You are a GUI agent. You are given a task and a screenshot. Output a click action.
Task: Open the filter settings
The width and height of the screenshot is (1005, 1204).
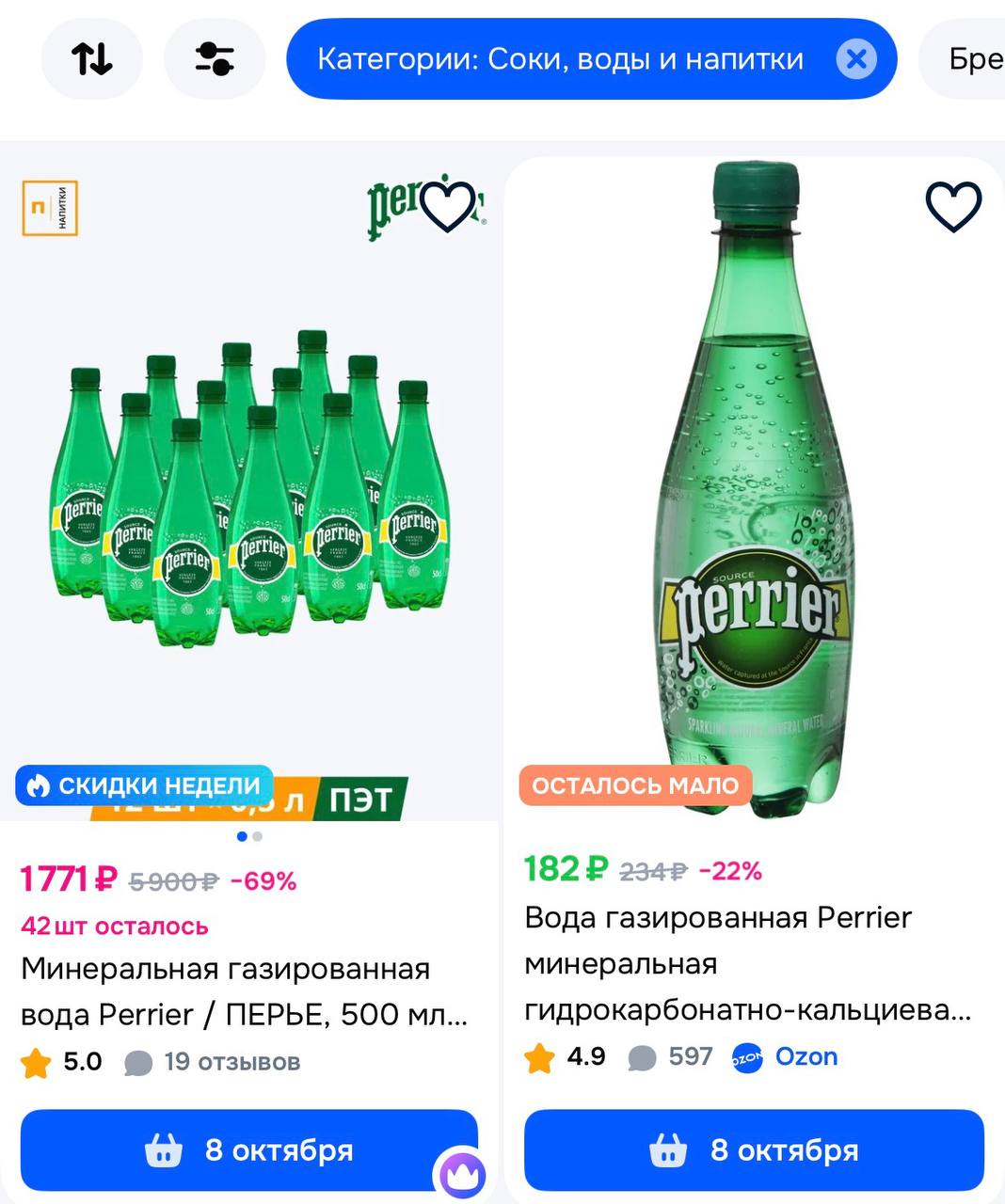[215, 59]
